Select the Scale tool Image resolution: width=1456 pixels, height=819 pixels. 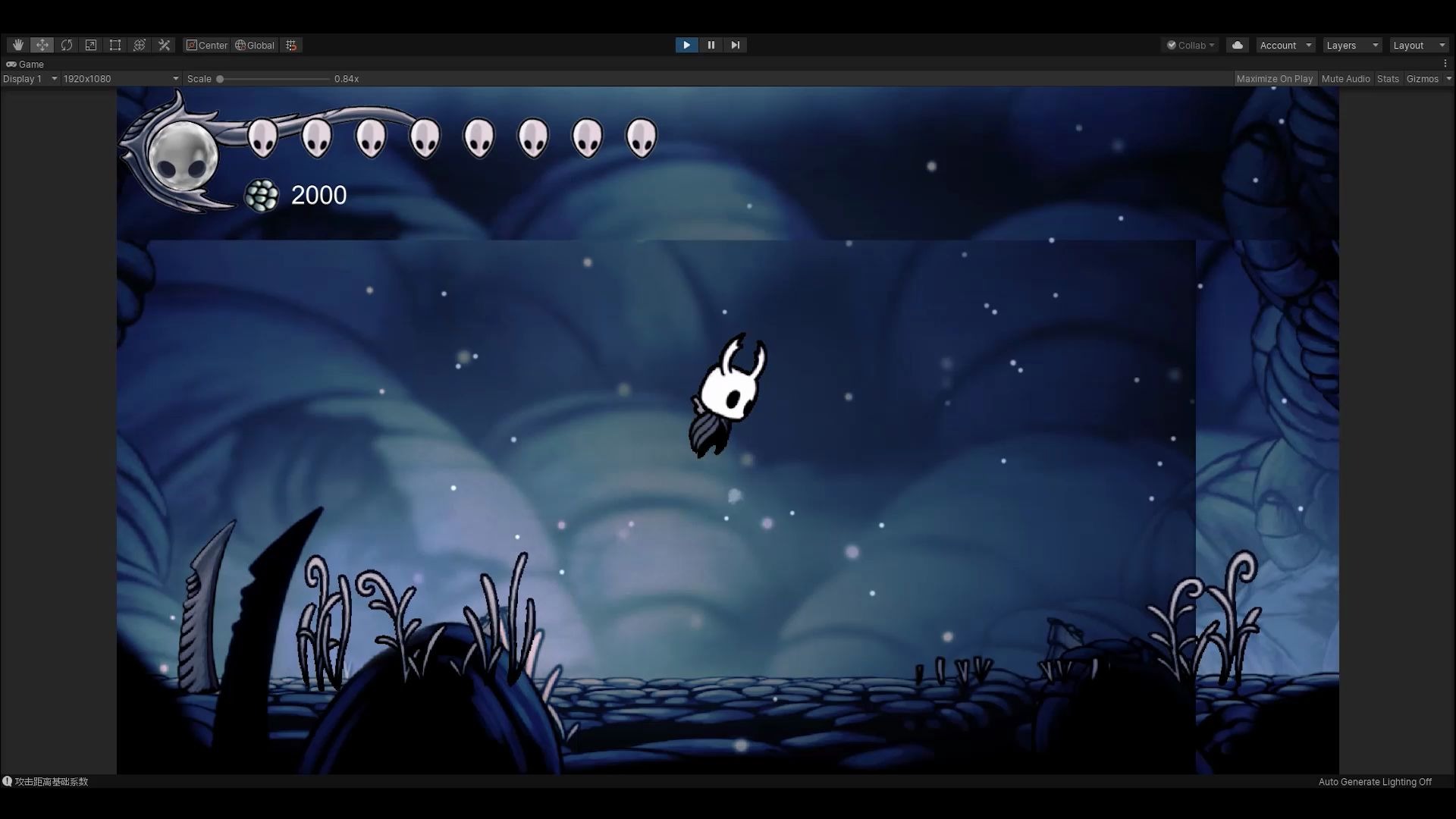(x=91, y=45)
